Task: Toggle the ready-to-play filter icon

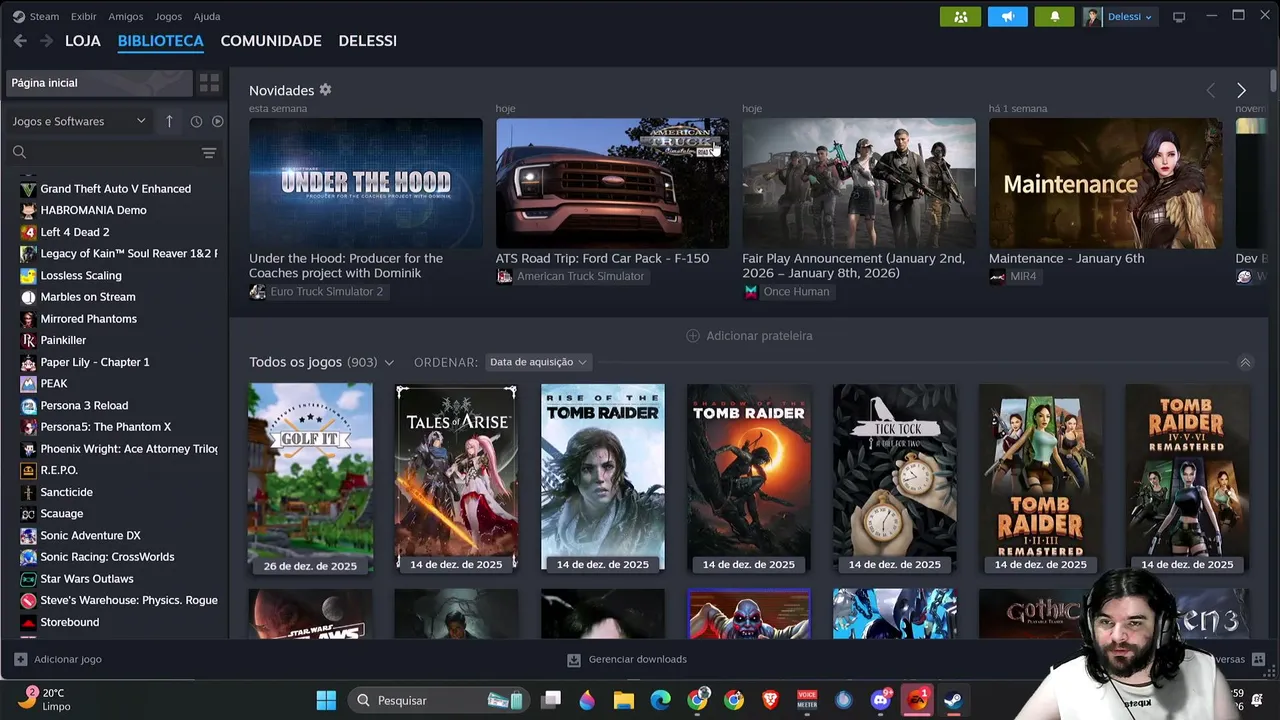Action: (217, 121)
